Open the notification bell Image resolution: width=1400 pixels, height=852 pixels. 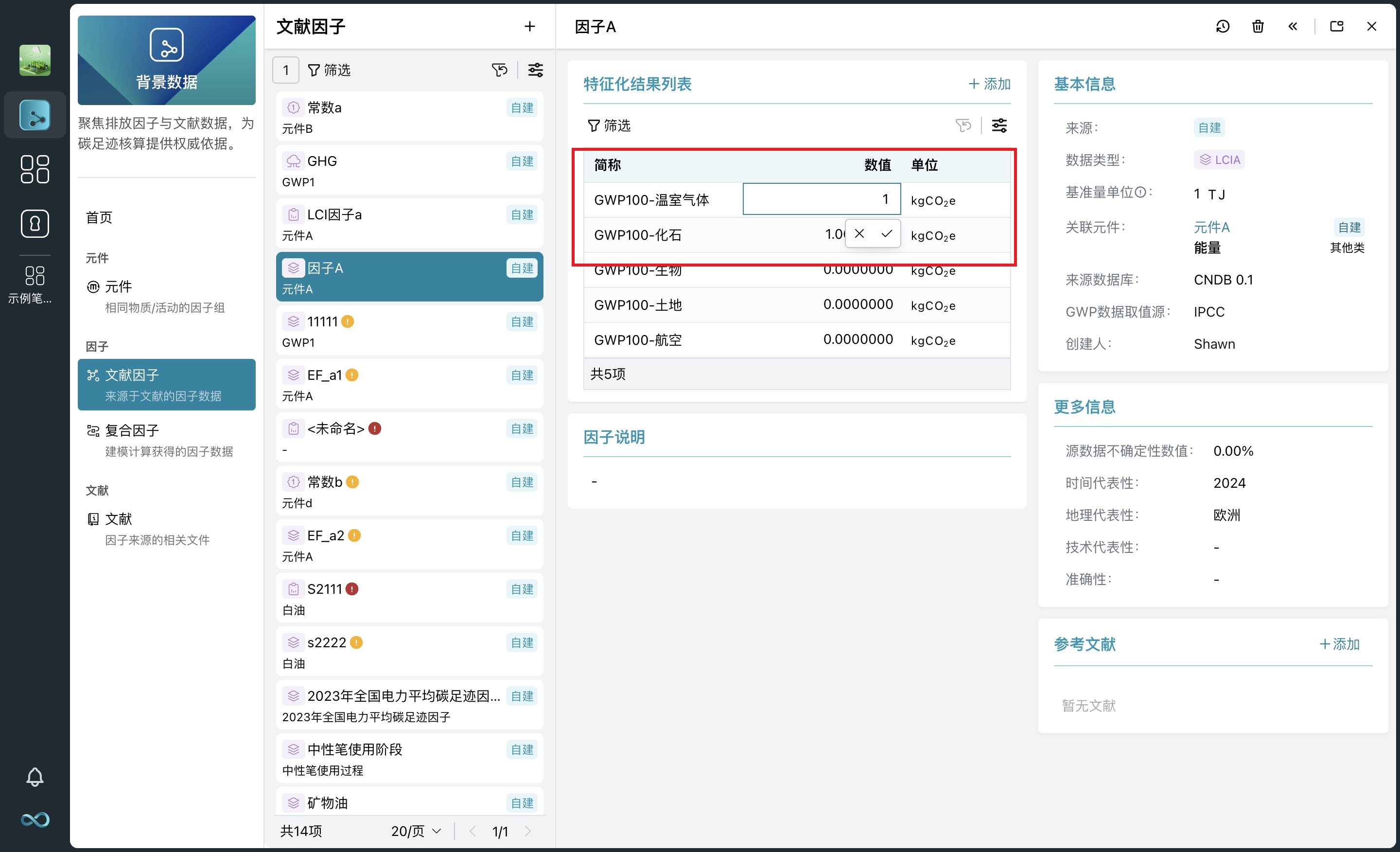(35, 777)
